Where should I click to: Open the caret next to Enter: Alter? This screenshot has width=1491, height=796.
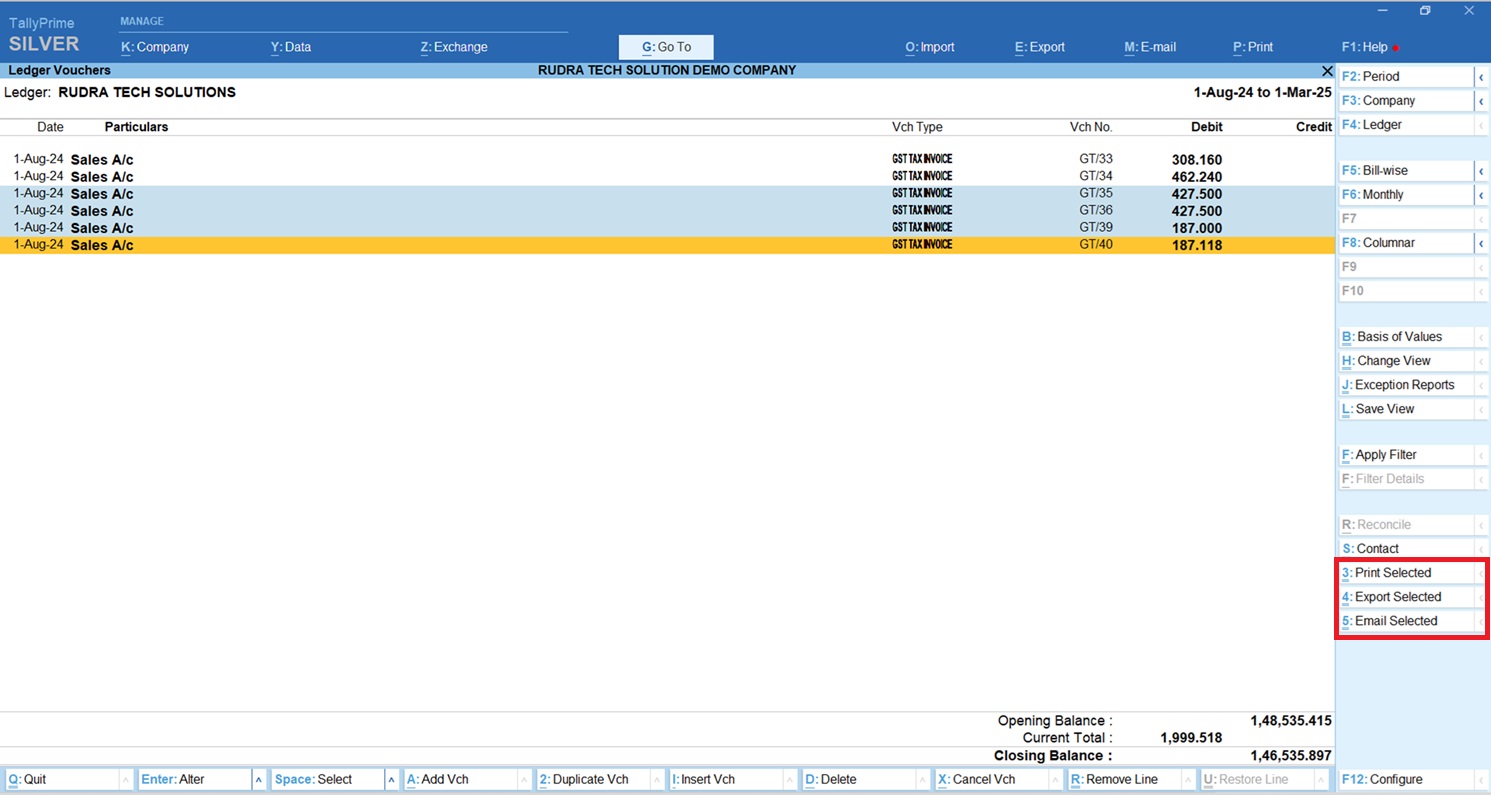[x=259, y=780]
